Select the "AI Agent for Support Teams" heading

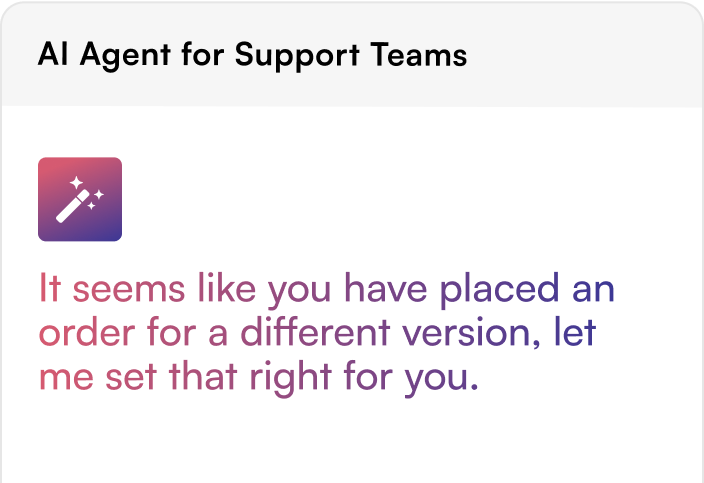pos(252,55)
